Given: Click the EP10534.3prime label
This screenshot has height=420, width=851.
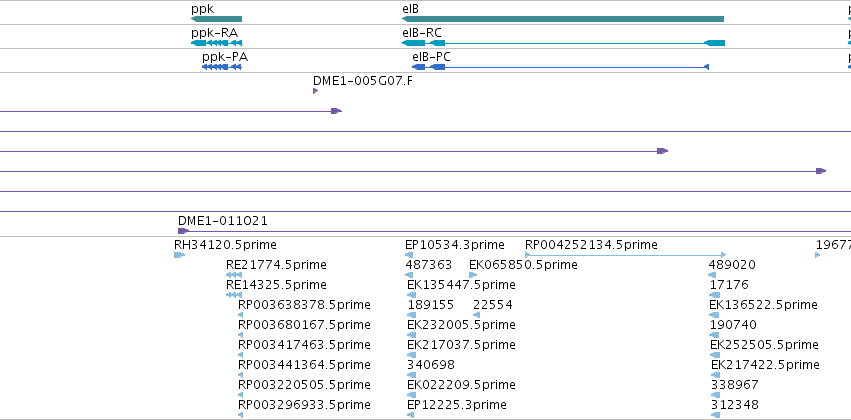Looking at the screenshot, I should (455, 245).
